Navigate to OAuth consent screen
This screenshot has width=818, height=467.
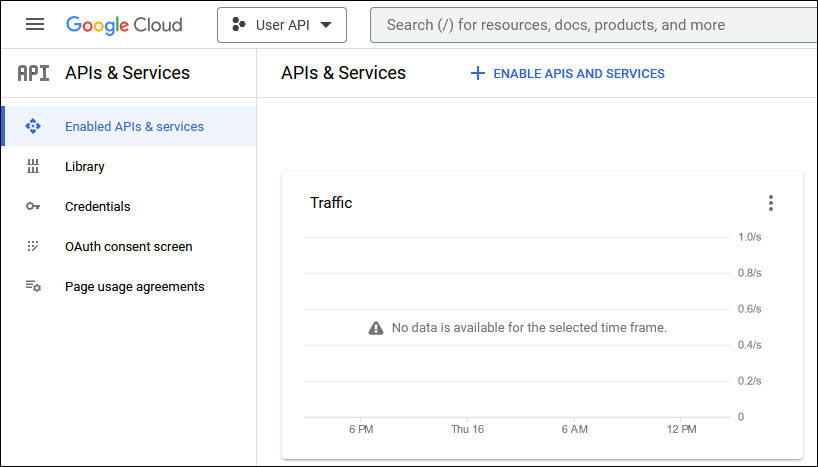tap(128, 247)
